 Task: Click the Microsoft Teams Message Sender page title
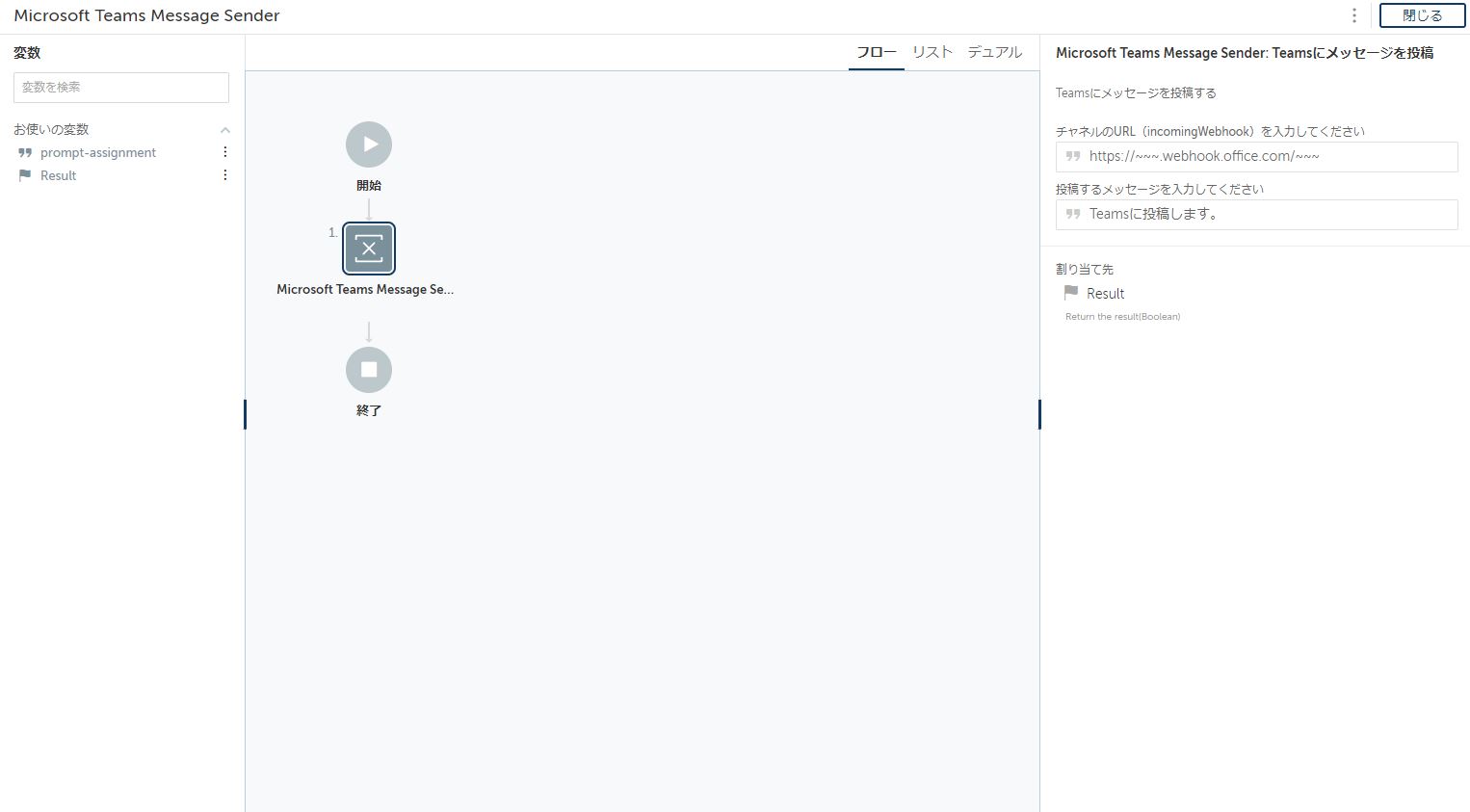146,15
